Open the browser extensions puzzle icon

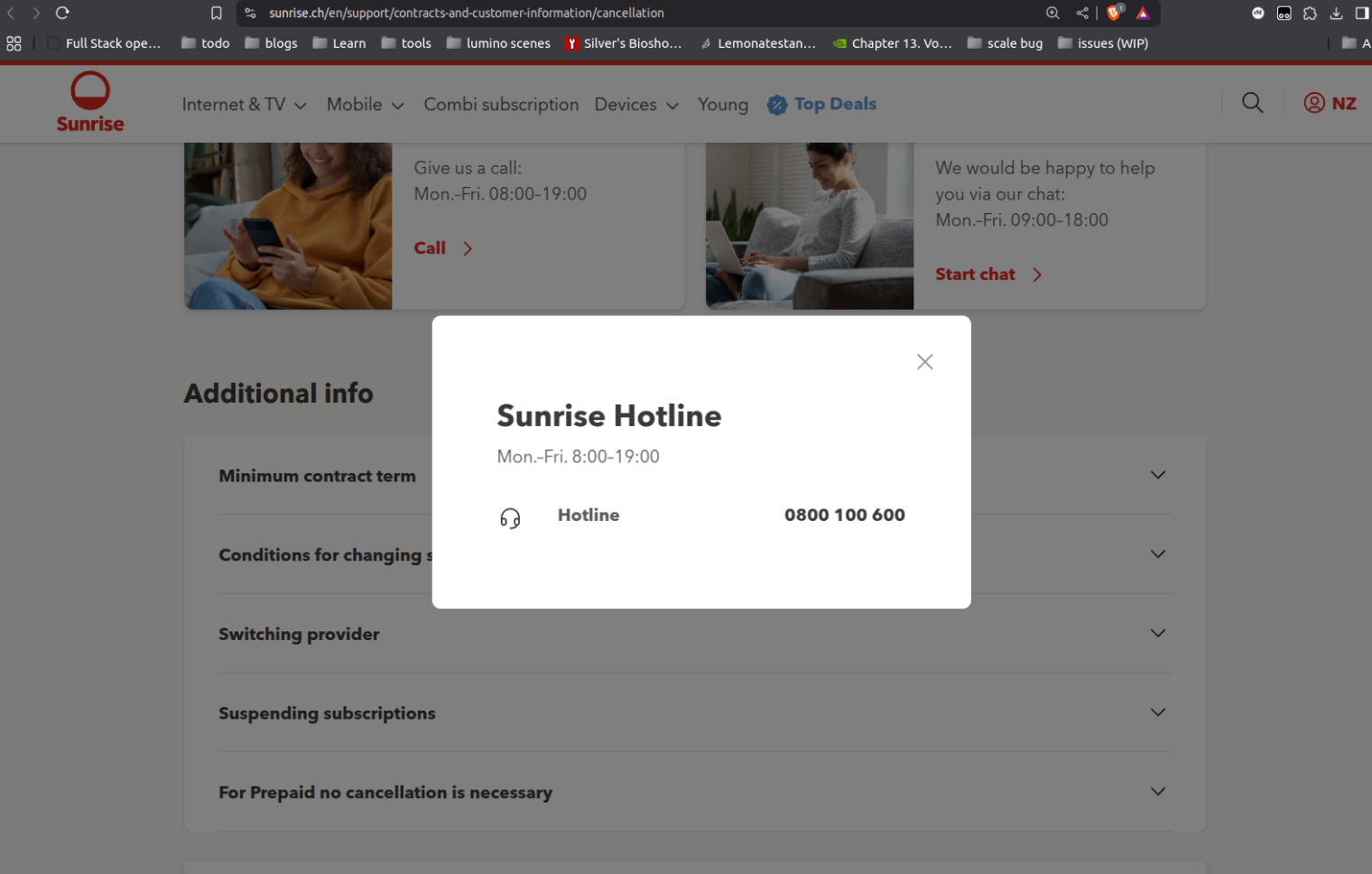(x=1310, y=13)
